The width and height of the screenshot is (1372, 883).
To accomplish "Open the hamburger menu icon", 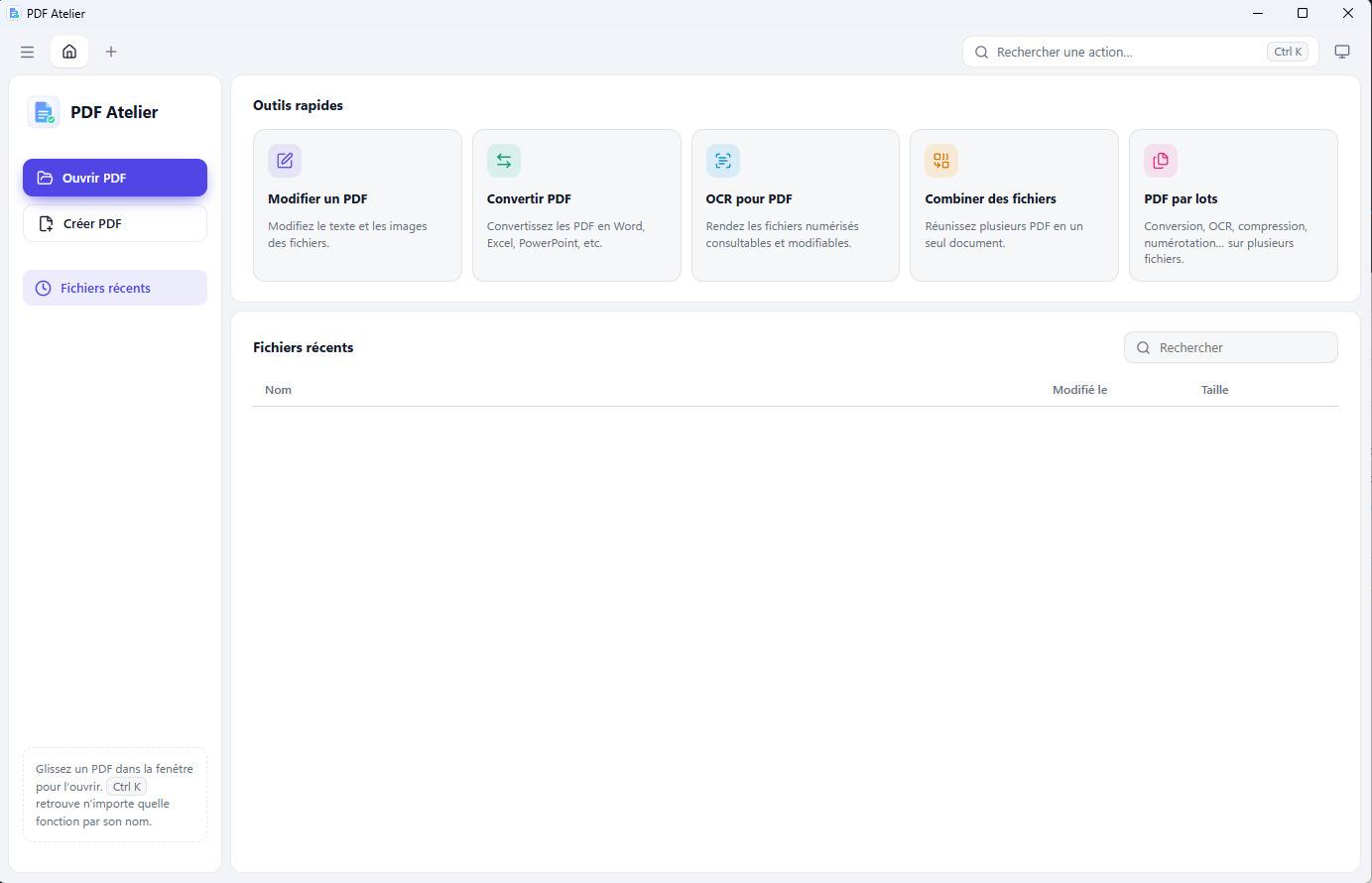I will (x=28, y=52).
